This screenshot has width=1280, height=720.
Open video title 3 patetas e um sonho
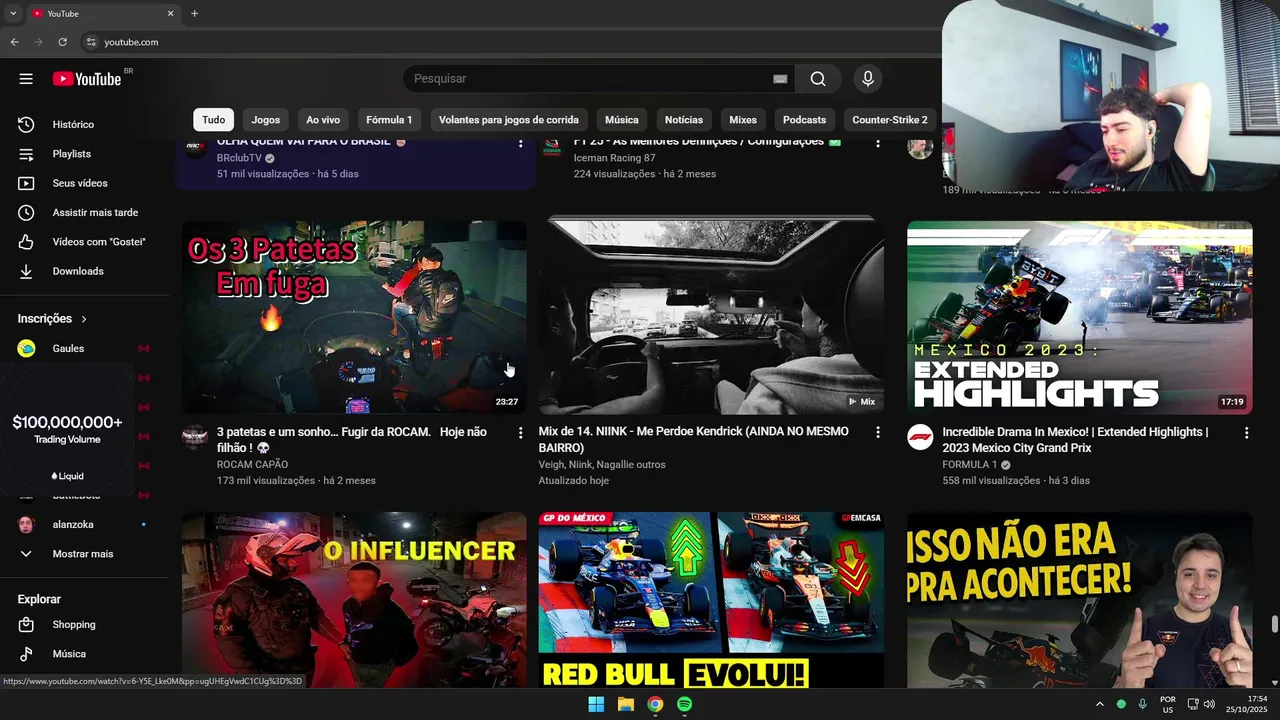point(352,440)
